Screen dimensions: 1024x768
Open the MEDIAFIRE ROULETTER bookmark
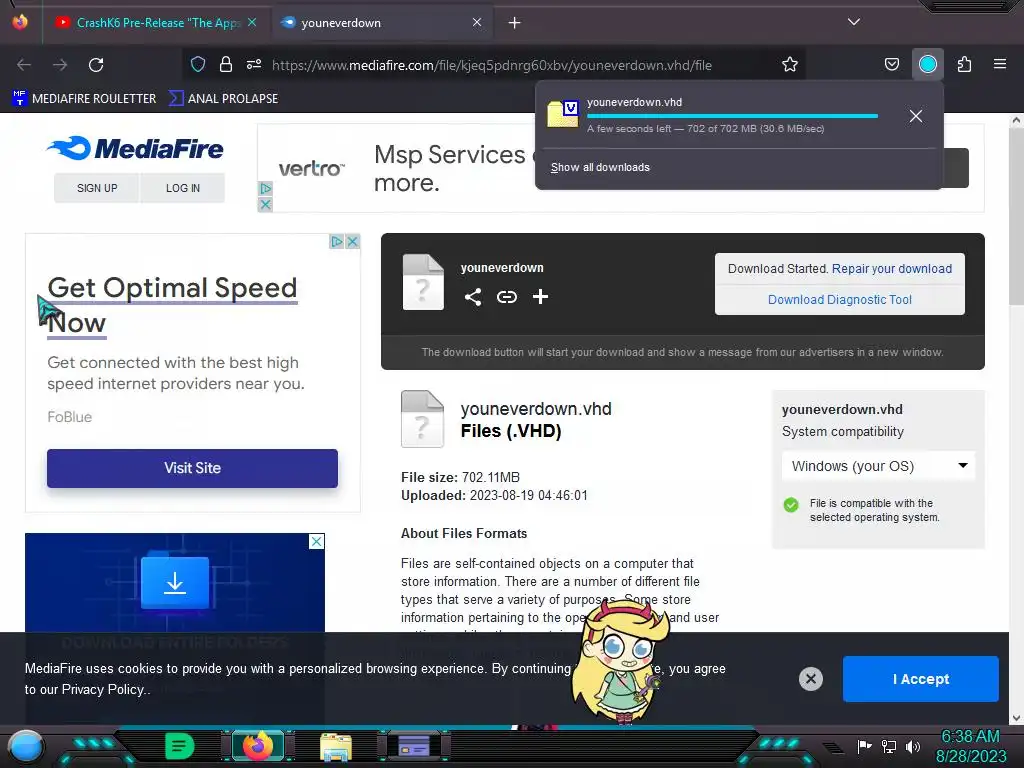click(84, 99)
